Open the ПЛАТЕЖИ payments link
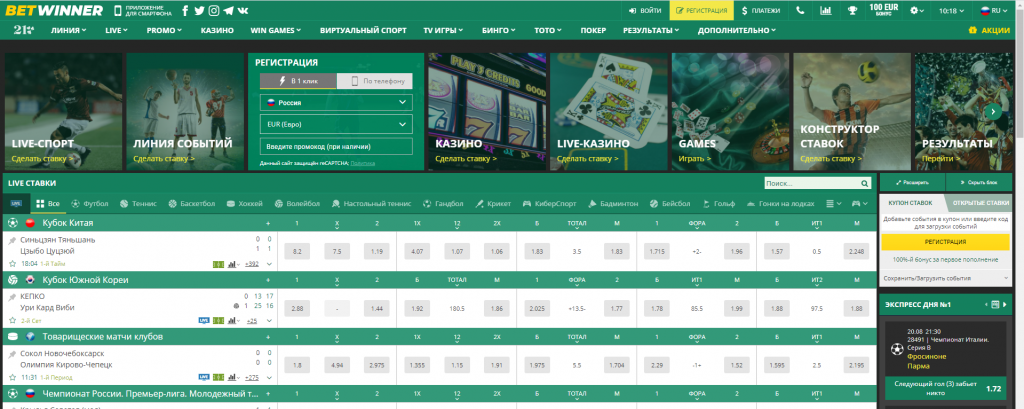This screenshot has height=409, width=1024. click(761, 10)
